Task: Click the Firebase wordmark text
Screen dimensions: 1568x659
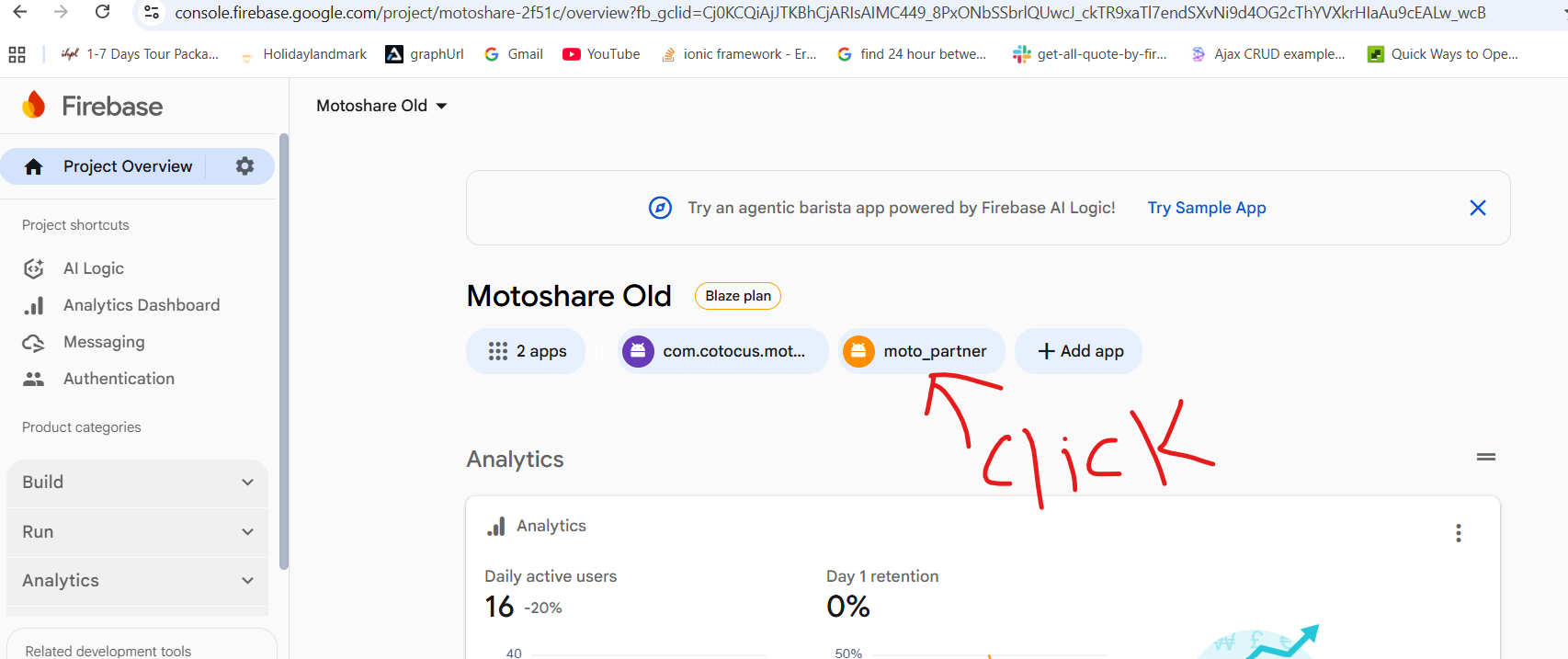Action: (112, 107)
